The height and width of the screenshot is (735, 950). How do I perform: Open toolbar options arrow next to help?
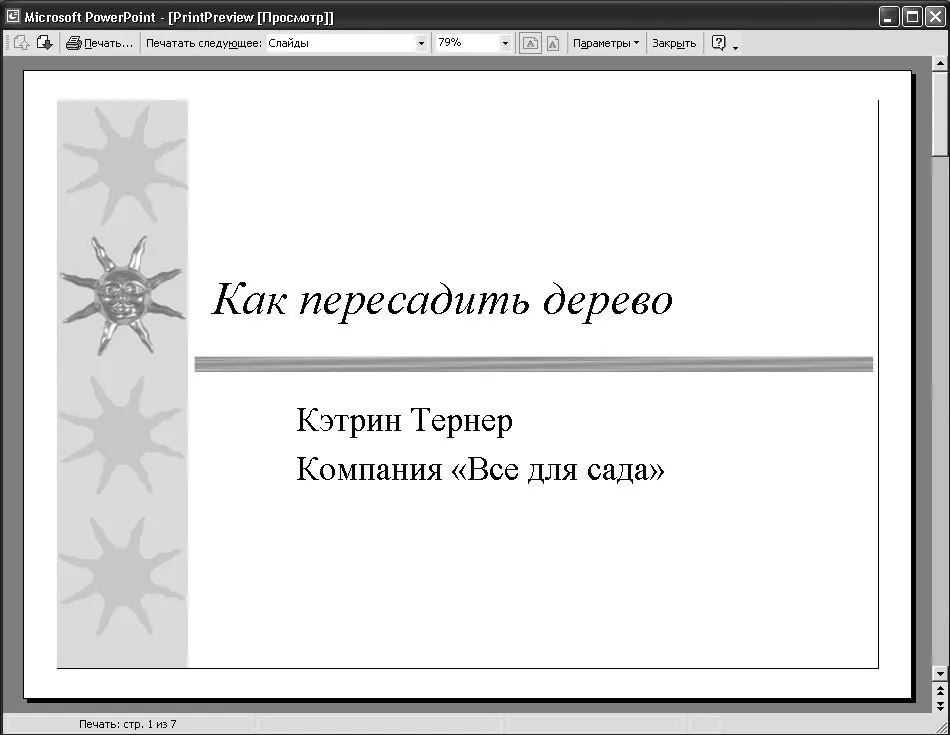tap(736, 46)
